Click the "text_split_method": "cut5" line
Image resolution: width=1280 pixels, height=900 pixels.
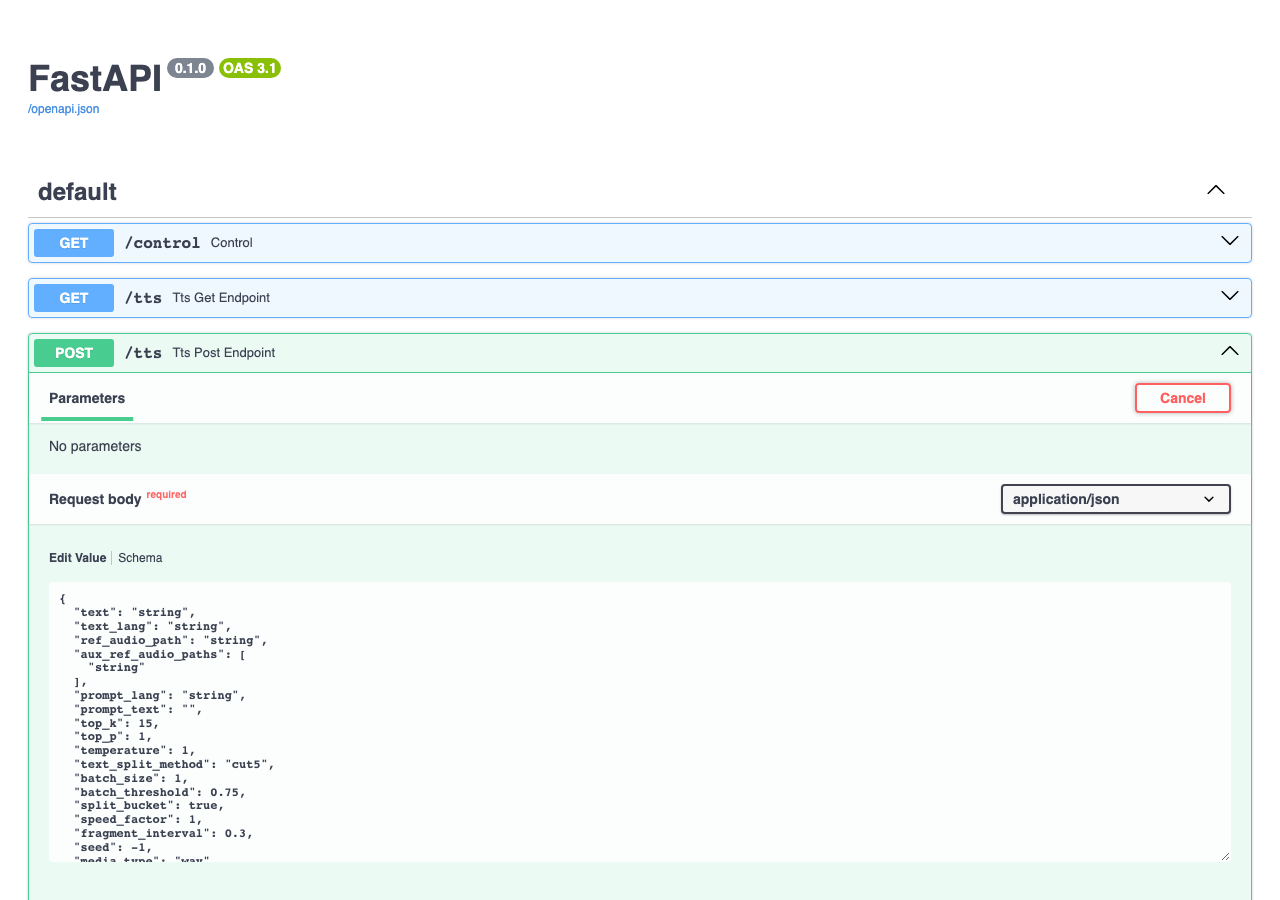[x=174, y=764]
